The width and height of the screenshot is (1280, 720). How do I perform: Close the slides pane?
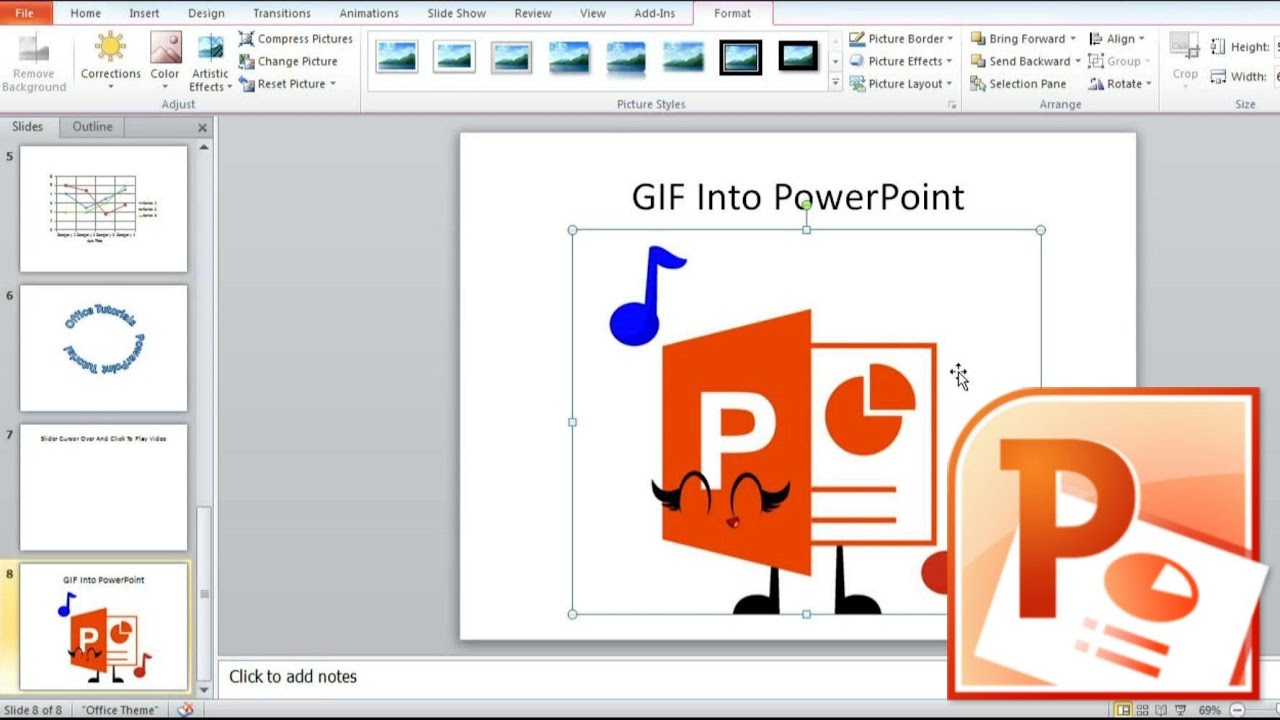pyautogui.click(x=202, y=128)
